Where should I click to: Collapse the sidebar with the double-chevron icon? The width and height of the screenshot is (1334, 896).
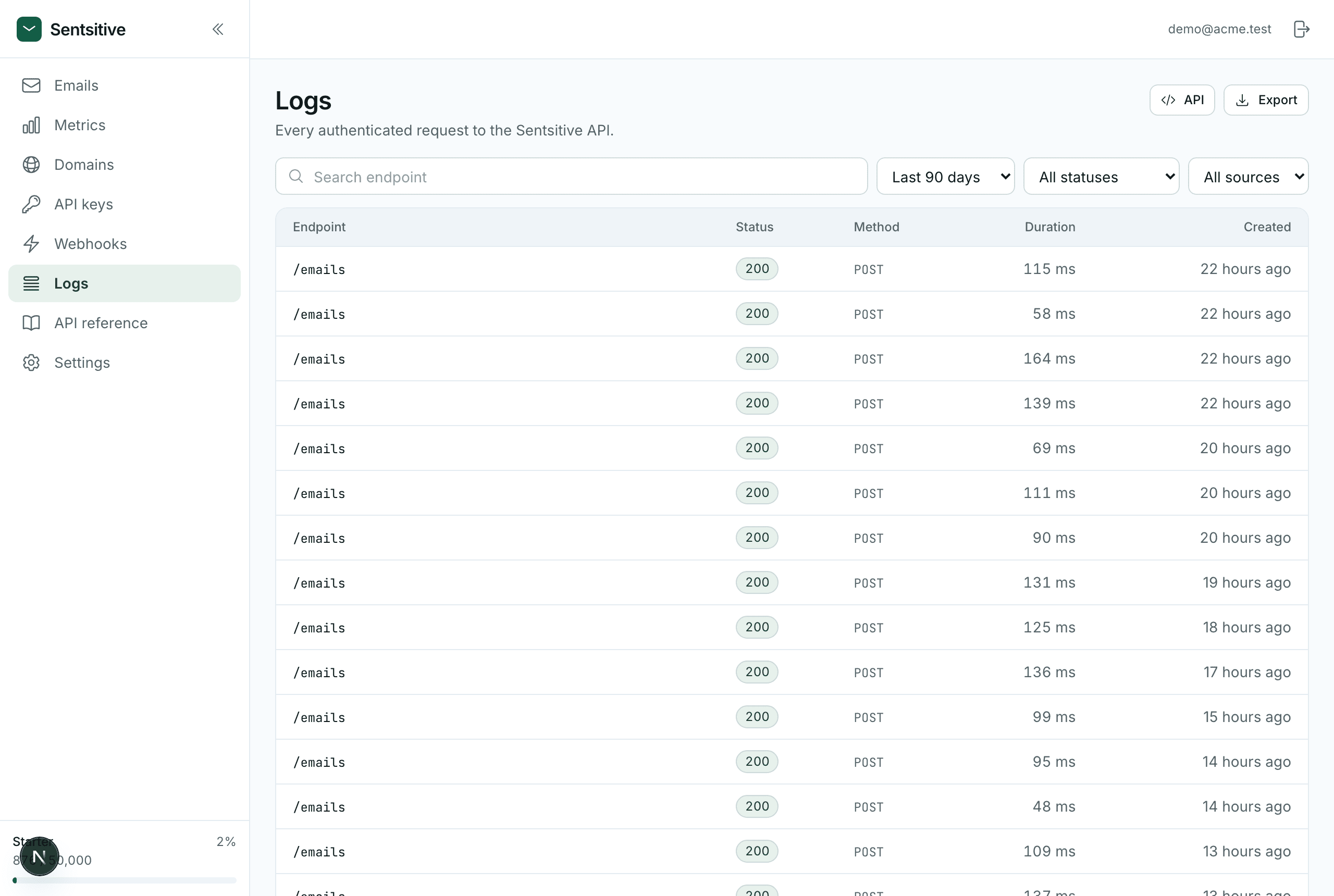(218, 29)
